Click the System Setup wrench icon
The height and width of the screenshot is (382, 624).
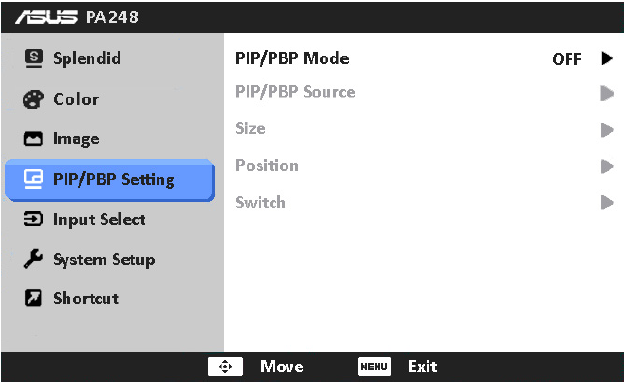point(33,259)
